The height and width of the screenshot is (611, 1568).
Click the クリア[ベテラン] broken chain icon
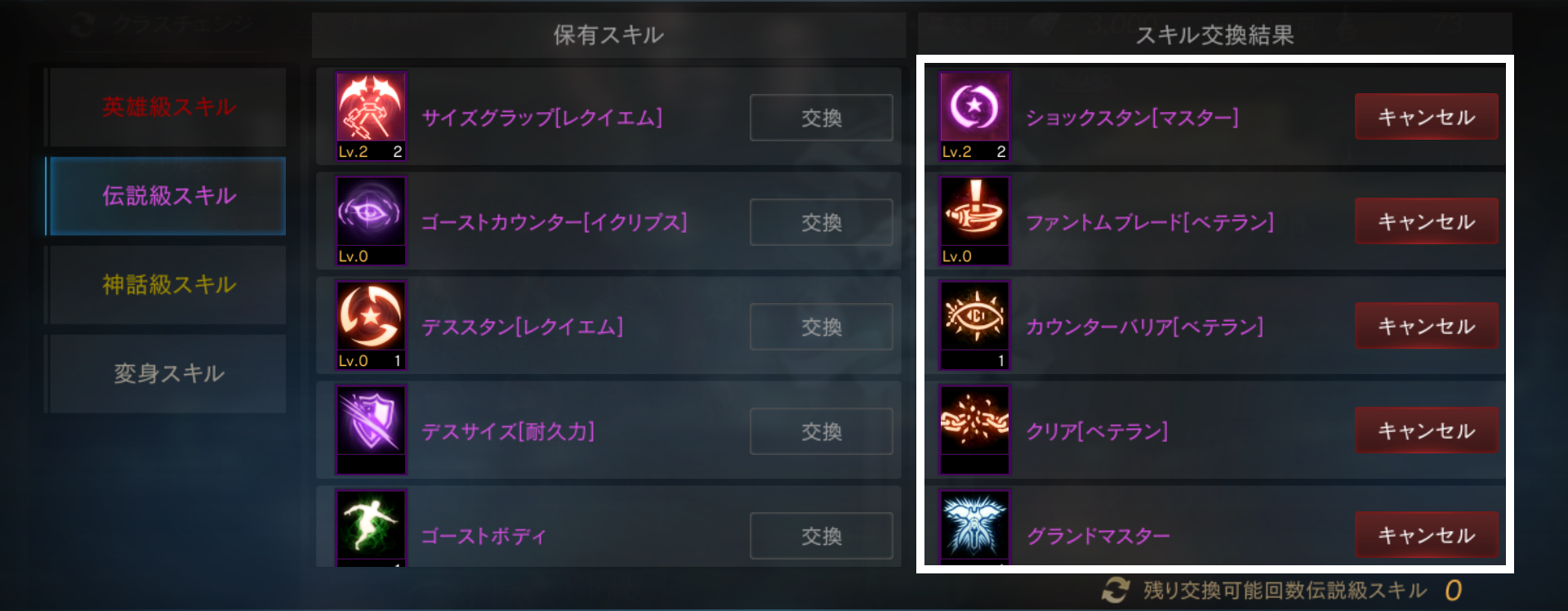click(x=974, y=430)
